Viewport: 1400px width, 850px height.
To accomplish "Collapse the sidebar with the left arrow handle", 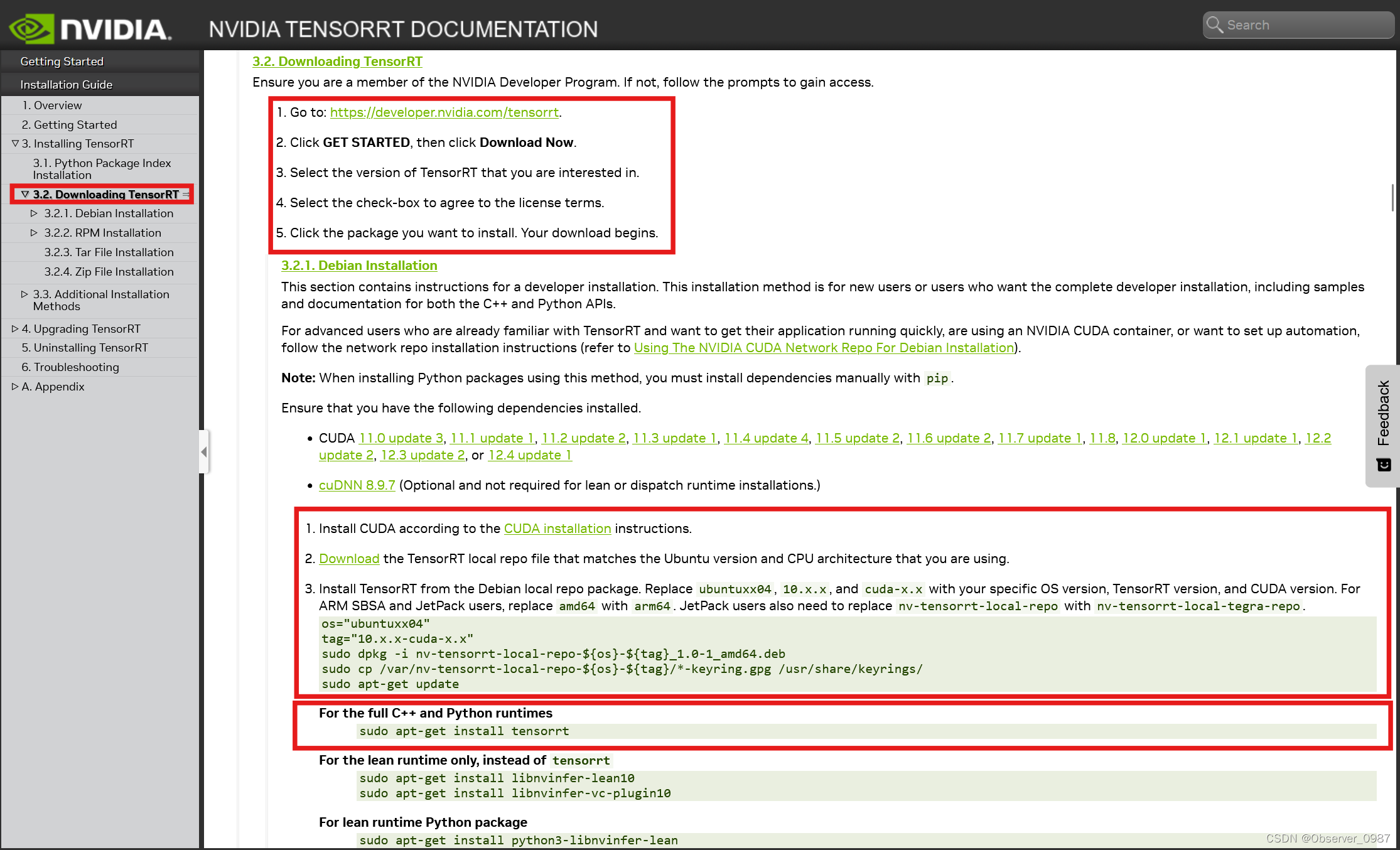I will tap(203, 451).
